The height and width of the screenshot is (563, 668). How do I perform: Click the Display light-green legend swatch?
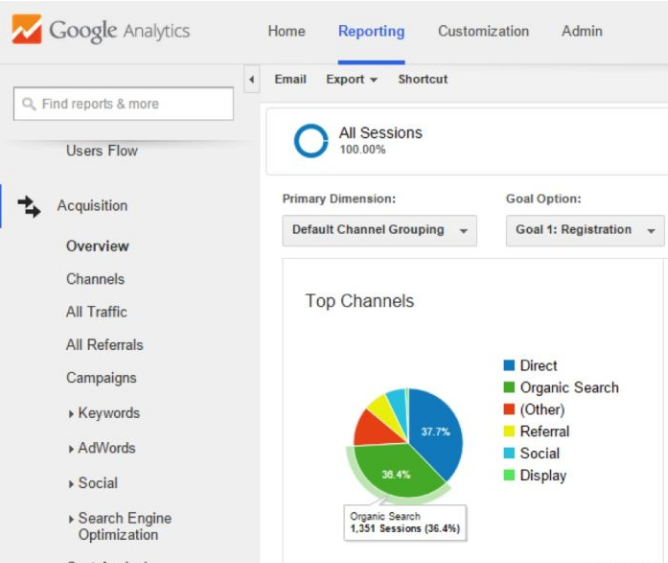(x=509, y=475)
